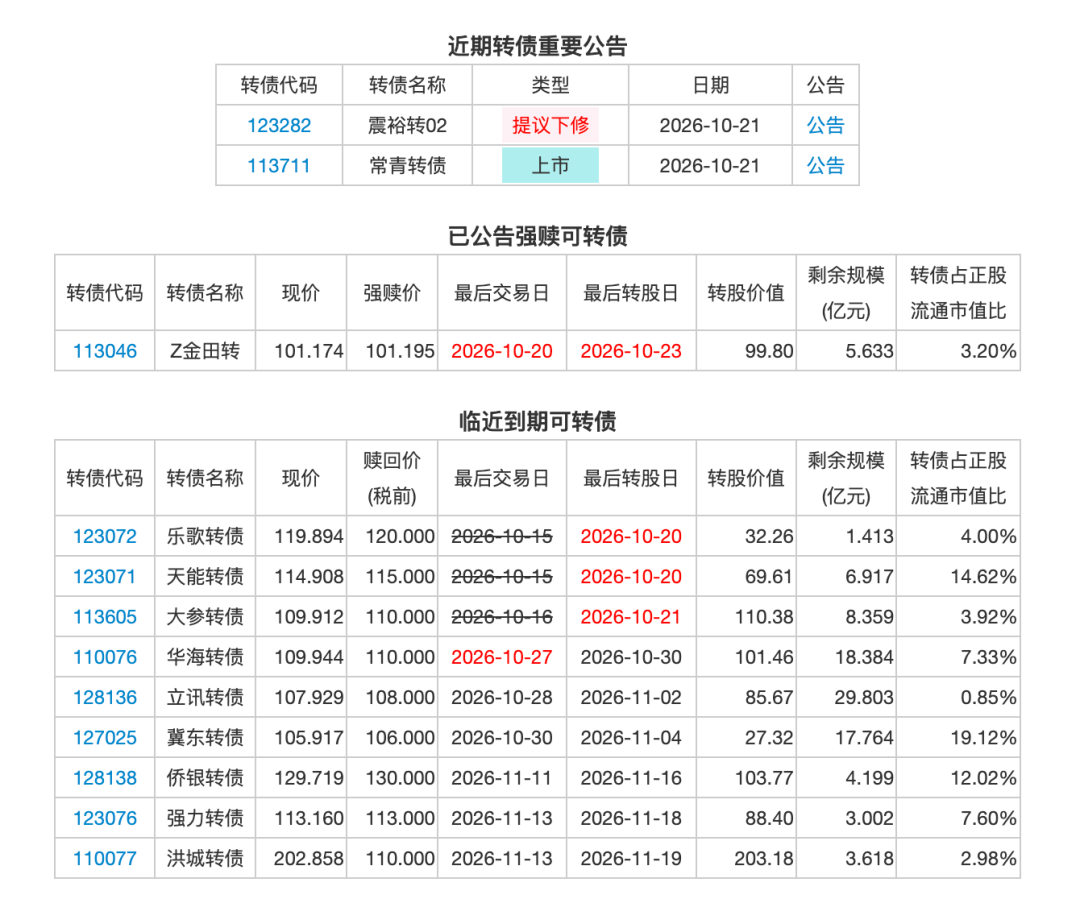Click 冀东转债 conversion value 27.32

coord(769,738)
